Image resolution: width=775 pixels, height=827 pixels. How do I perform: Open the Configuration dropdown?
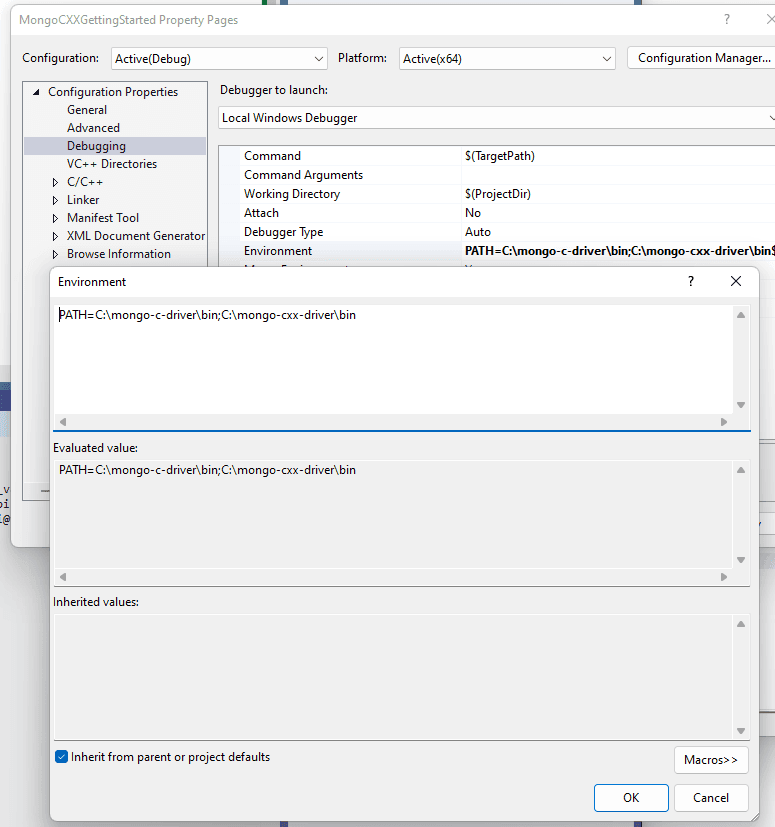click(218, 59)
